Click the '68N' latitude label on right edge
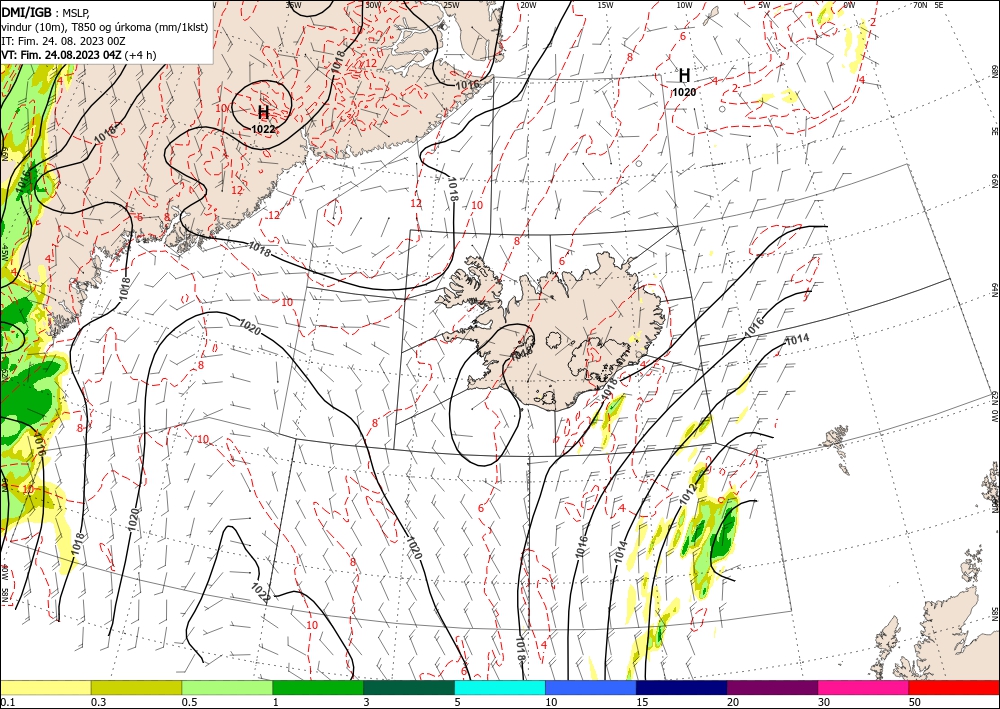1000x709 pixels. (x=994, y=71)
